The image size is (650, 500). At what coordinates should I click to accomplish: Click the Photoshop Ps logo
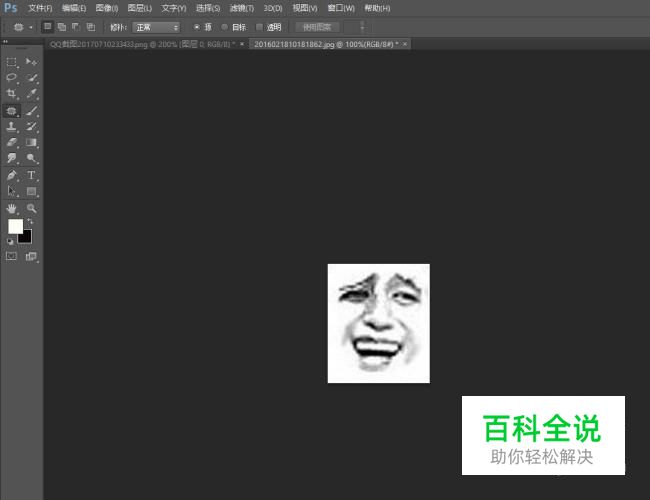tap(10, 8)
